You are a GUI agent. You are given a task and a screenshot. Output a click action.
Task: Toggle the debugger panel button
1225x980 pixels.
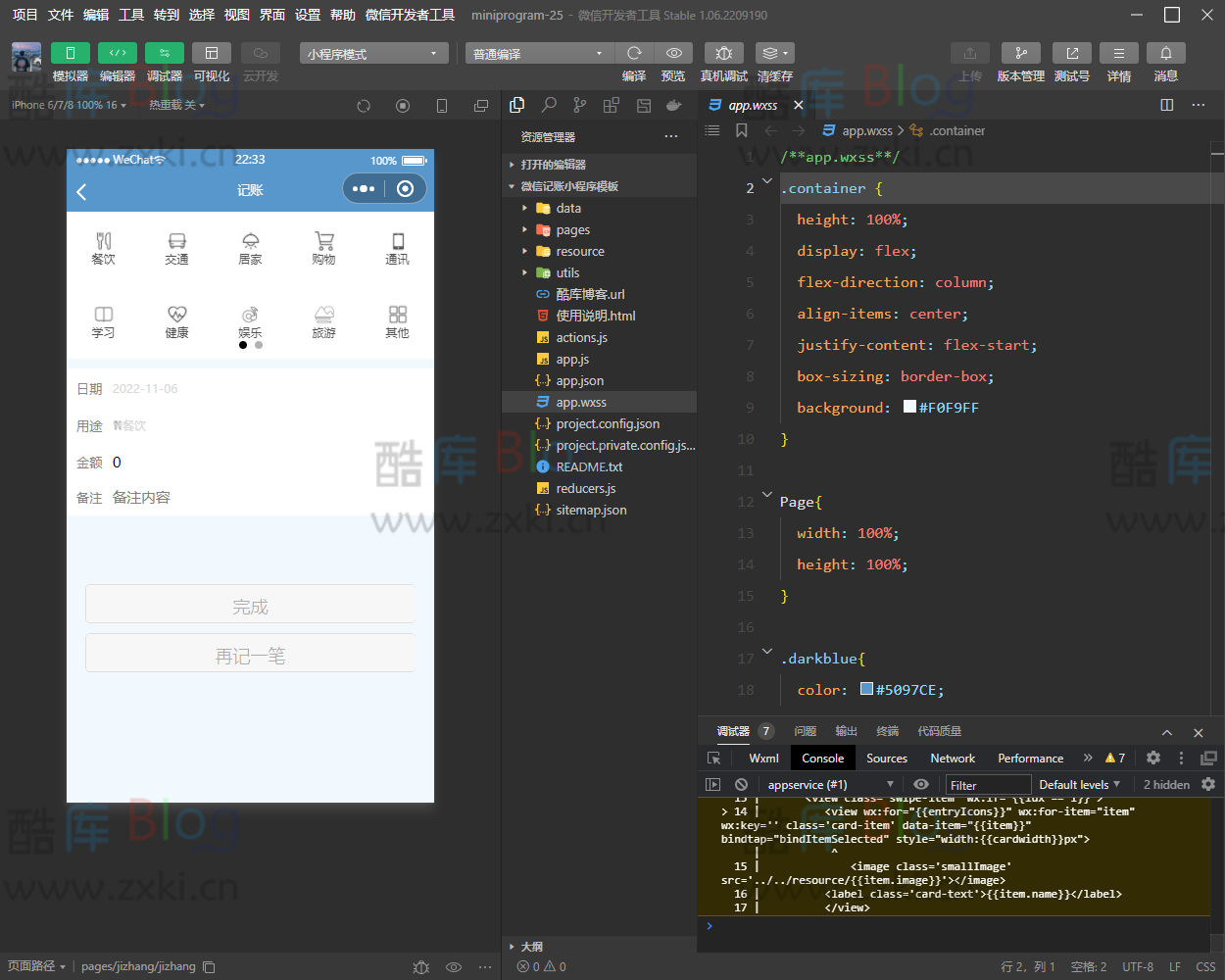pos(164,53)
